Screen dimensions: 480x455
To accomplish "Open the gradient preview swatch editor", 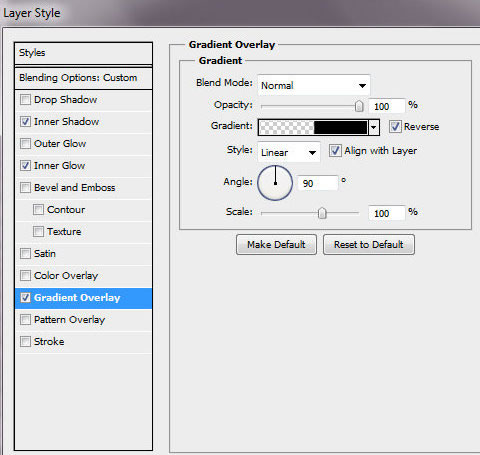I will [313, 127].
